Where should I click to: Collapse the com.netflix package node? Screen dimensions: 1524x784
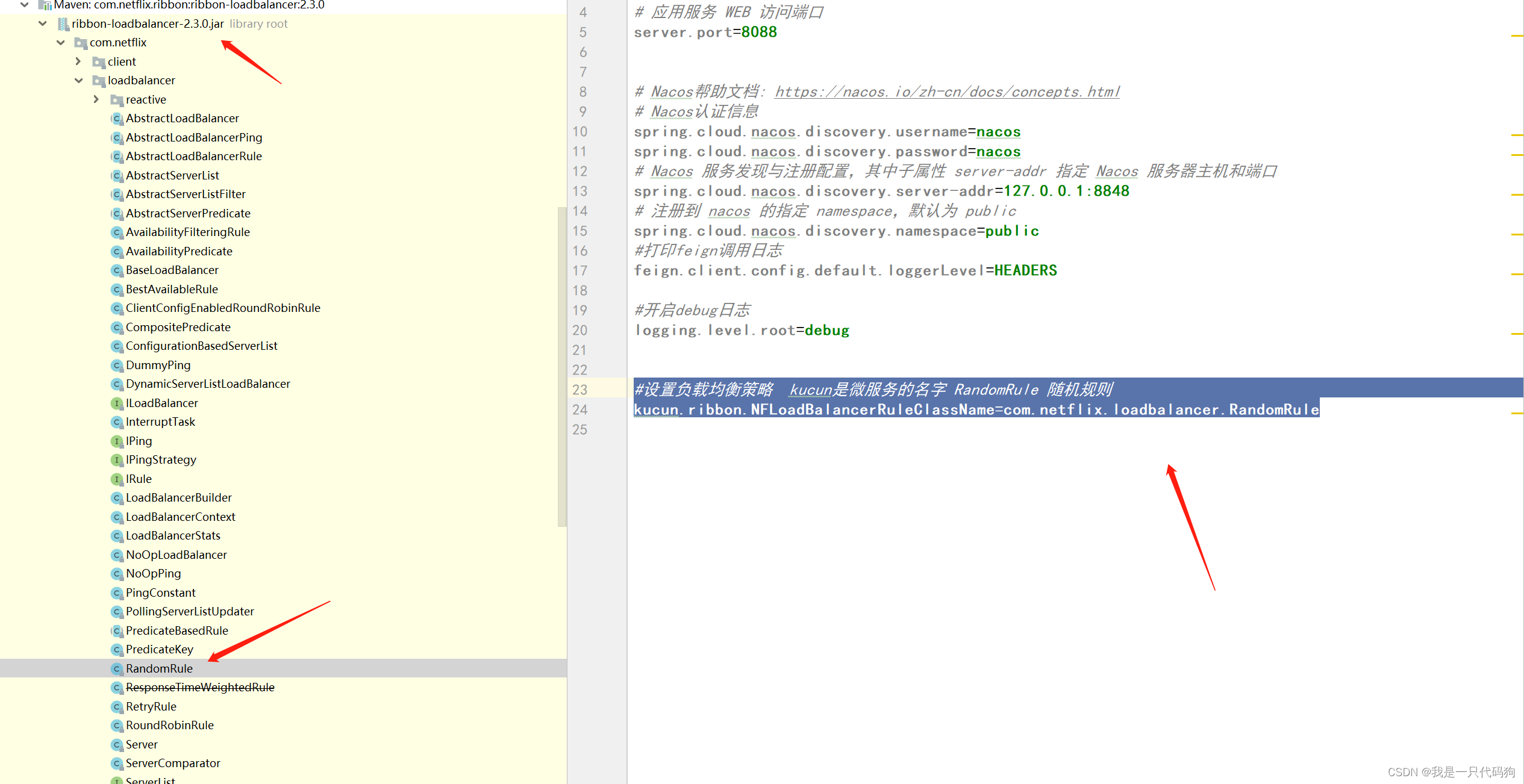tap(60, 42)
